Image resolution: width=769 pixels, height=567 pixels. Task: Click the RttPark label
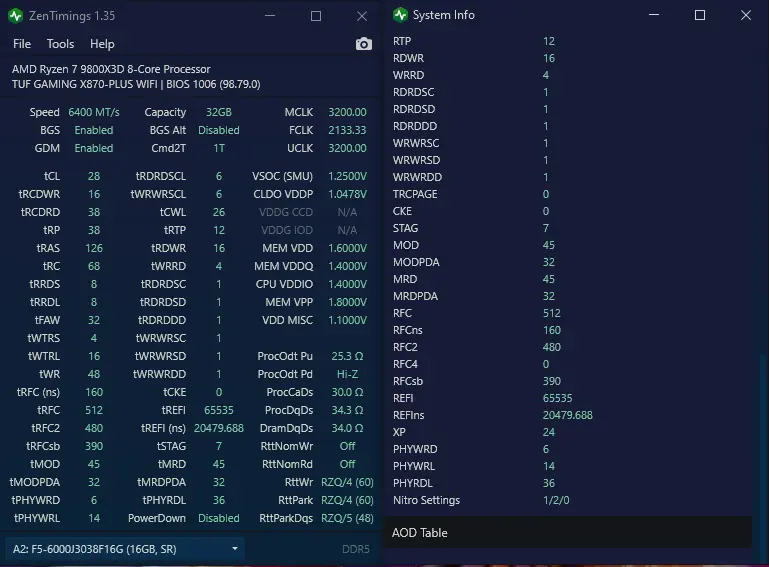pos(295,500)
